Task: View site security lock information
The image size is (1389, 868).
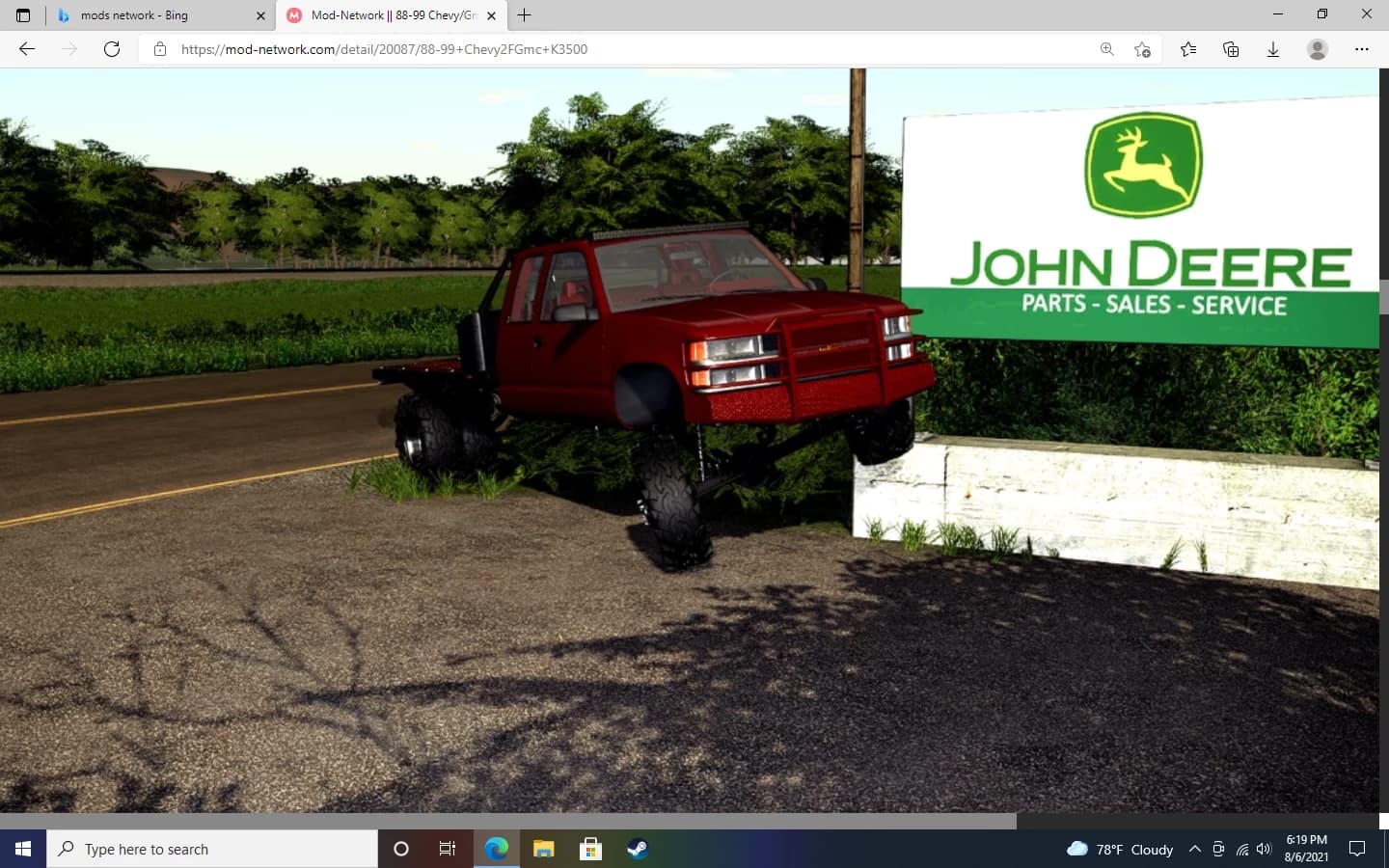Action: [160, 49]
